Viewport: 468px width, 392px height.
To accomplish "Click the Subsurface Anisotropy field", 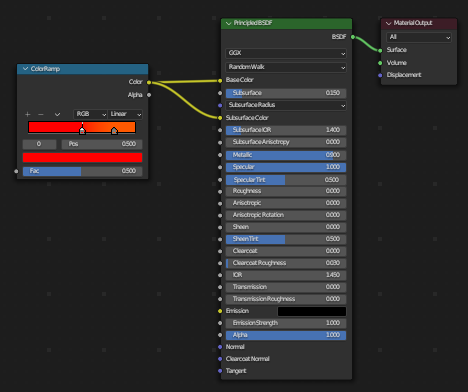I will click(x=286, y=142).
